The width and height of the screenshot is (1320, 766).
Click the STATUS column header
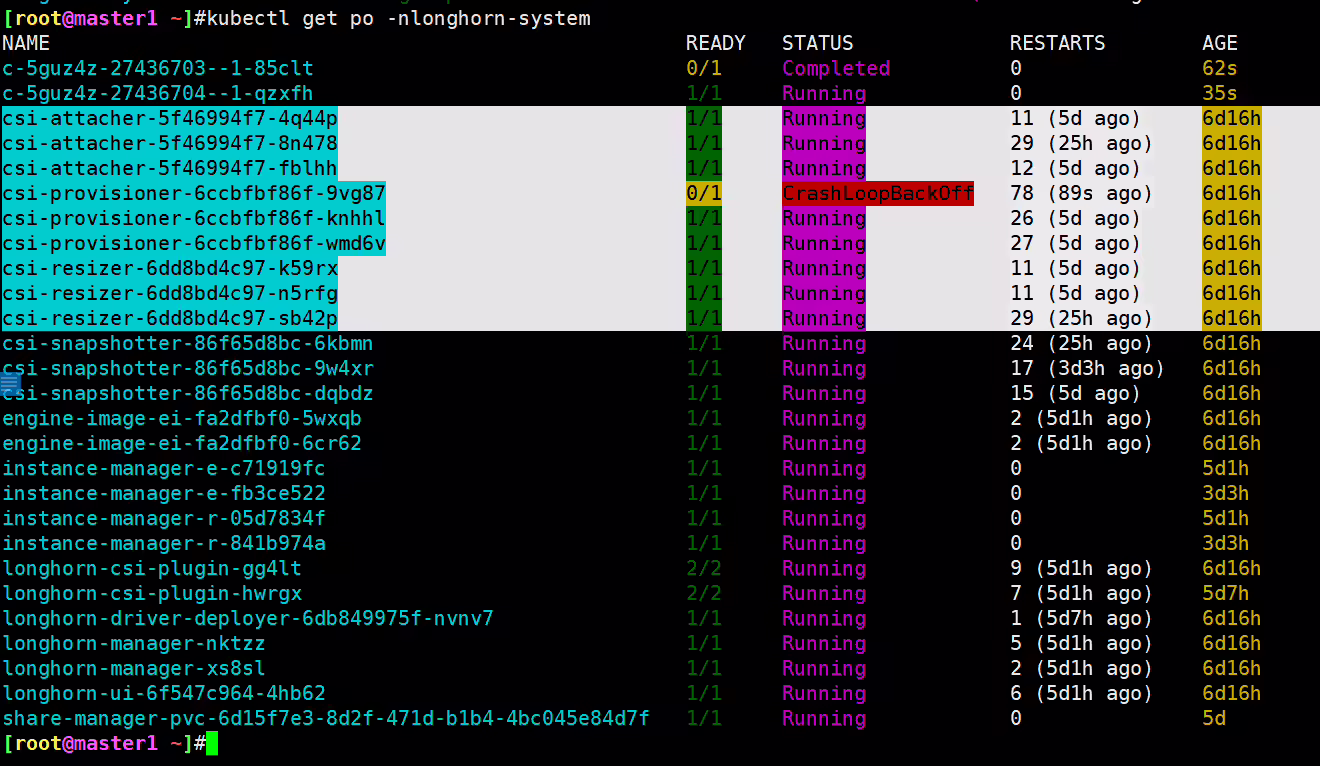click(x=818, y=43)
